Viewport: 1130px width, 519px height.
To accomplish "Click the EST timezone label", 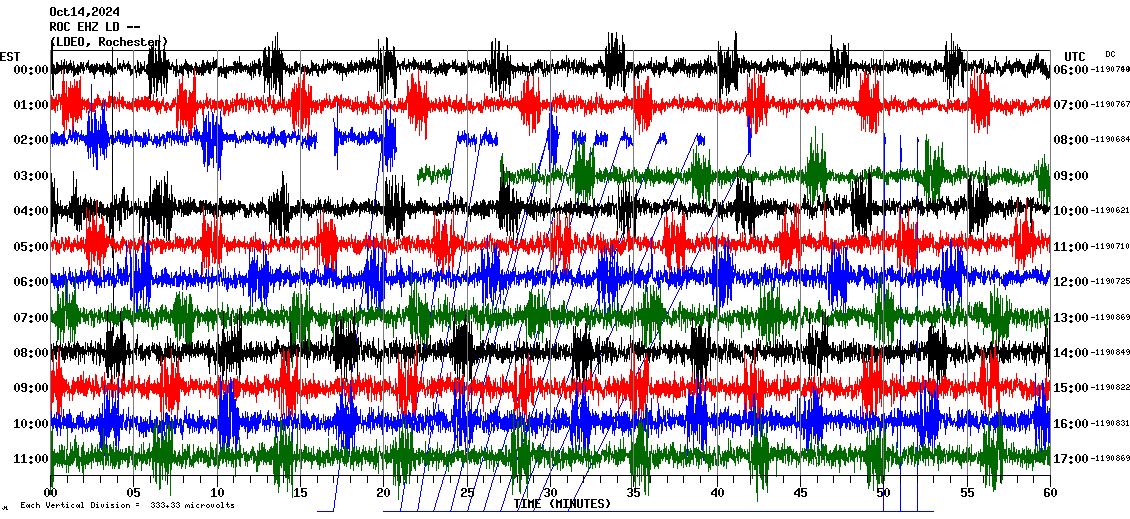I will [10, 56].
